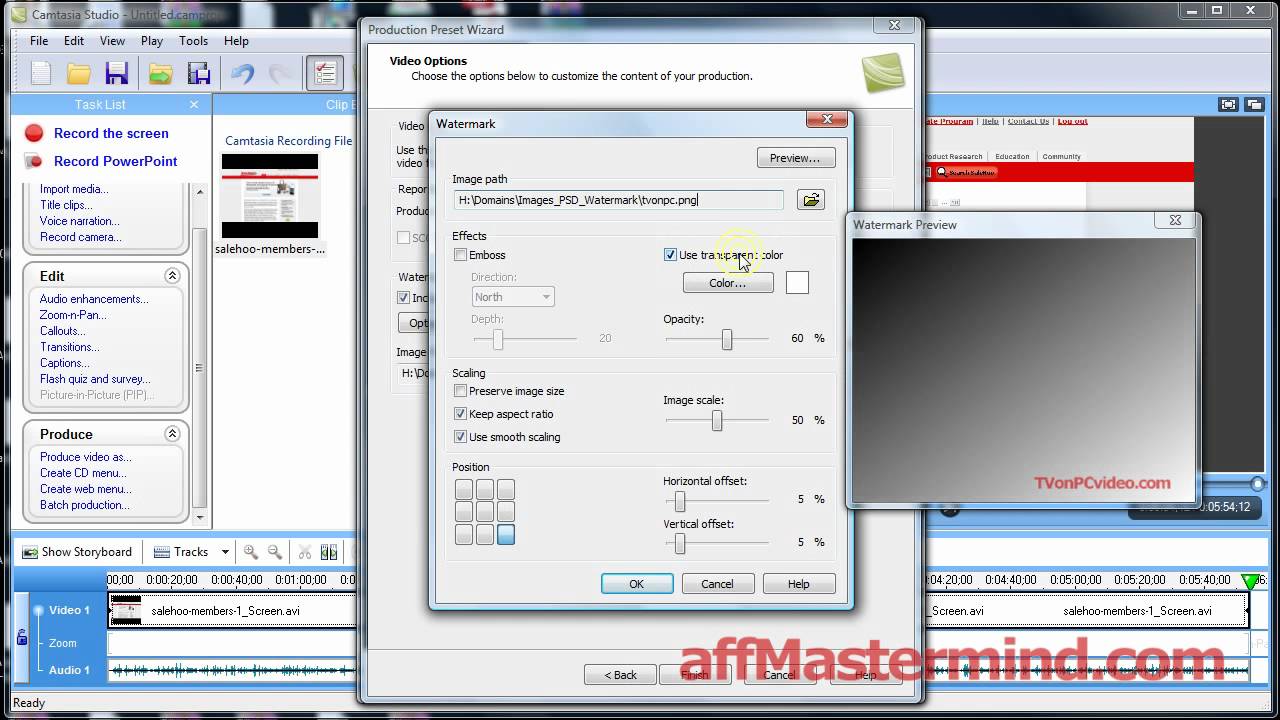The height and width of the screenshot is (720, 1280).
Task: Open the emboss Direction North dropdown
Action: click(513, 297)
